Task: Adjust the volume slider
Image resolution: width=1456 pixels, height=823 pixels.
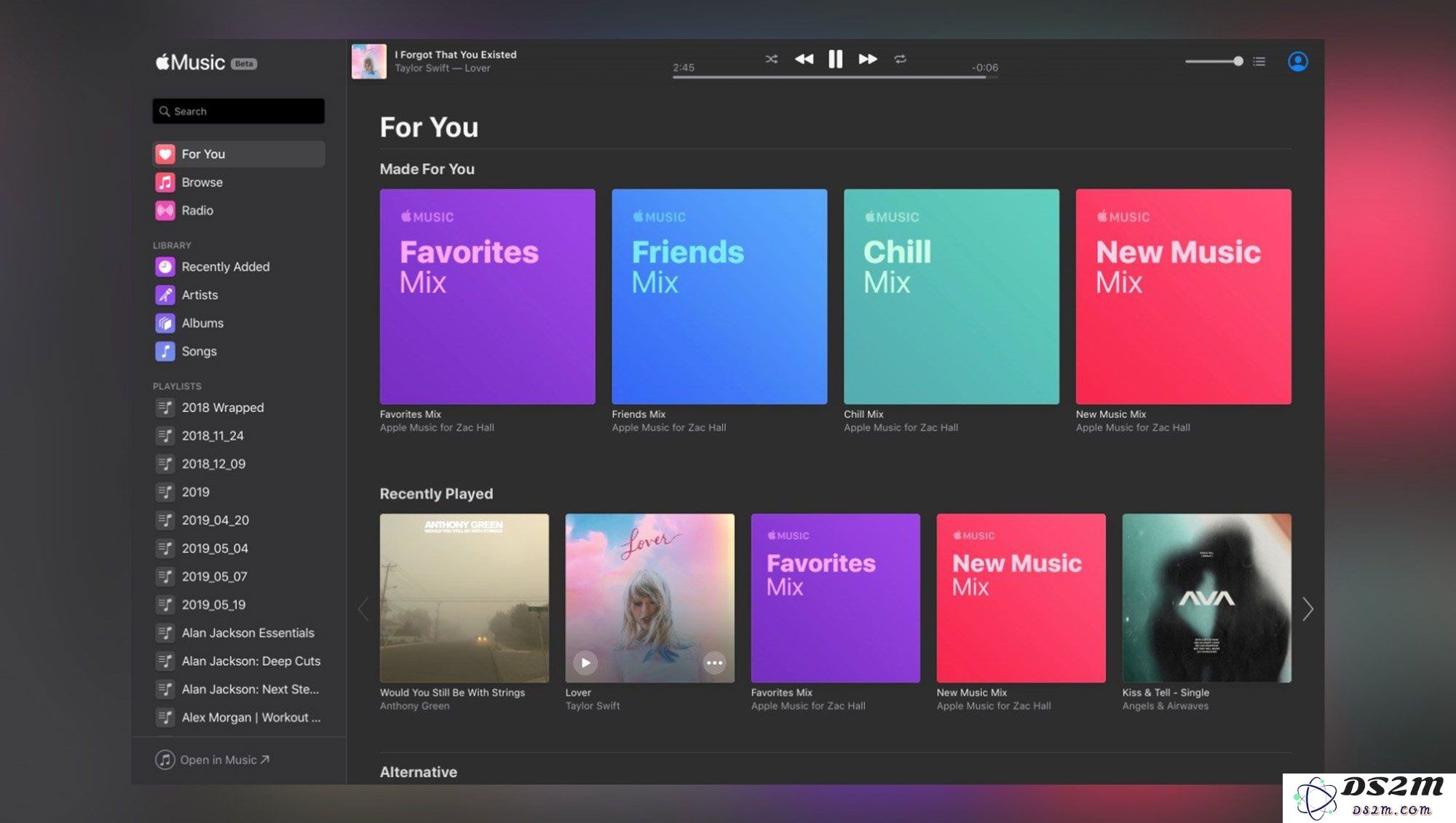Action: click(1214, 61)
